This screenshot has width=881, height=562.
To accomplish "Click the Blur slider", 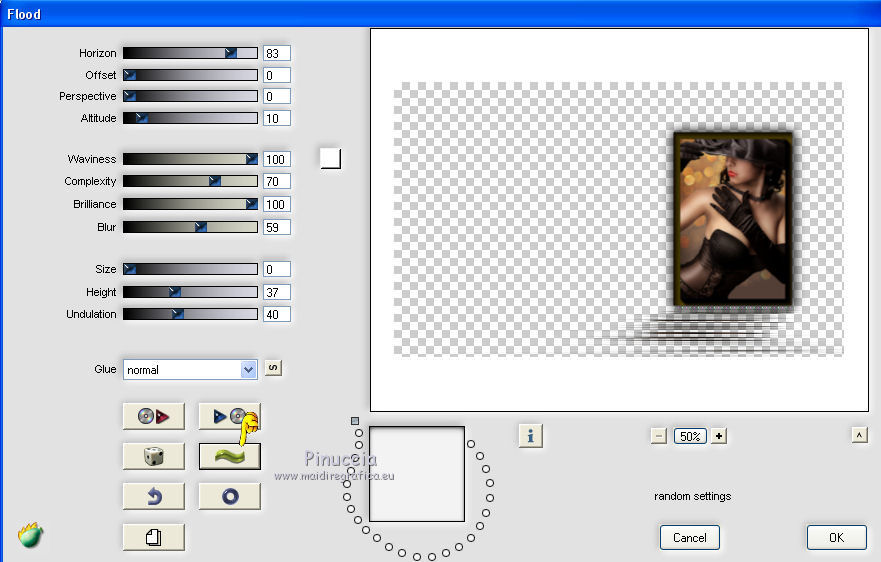I will click(190, 227).
